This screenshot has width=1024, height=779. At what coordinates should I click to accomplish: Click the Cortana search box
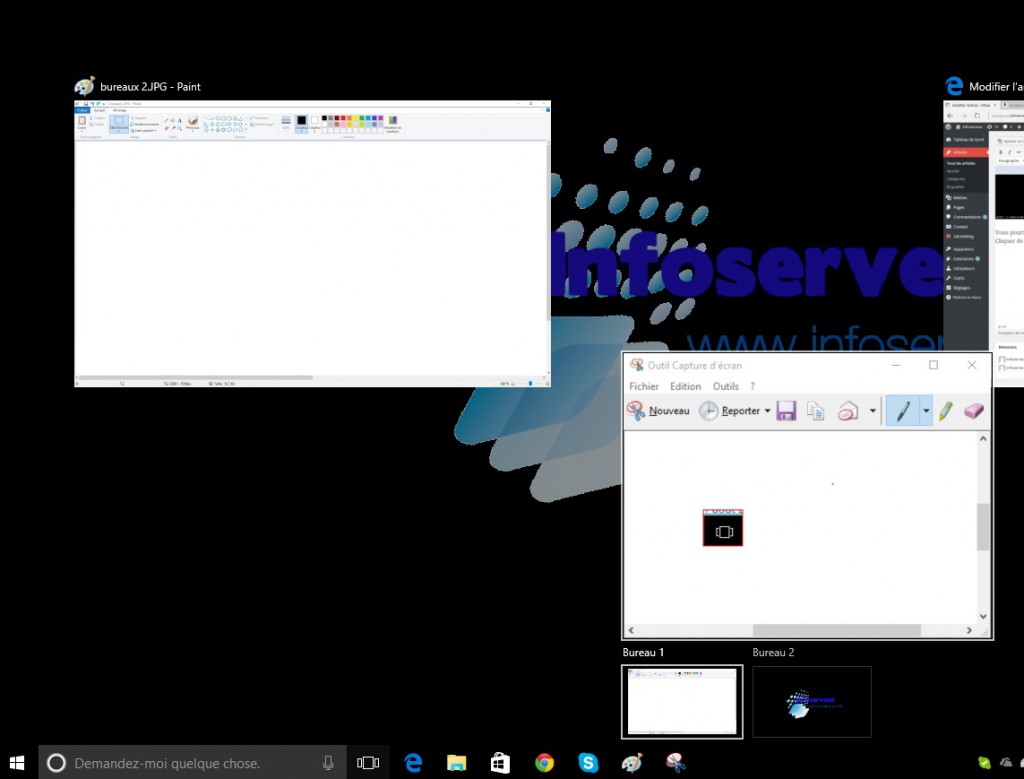193,763
